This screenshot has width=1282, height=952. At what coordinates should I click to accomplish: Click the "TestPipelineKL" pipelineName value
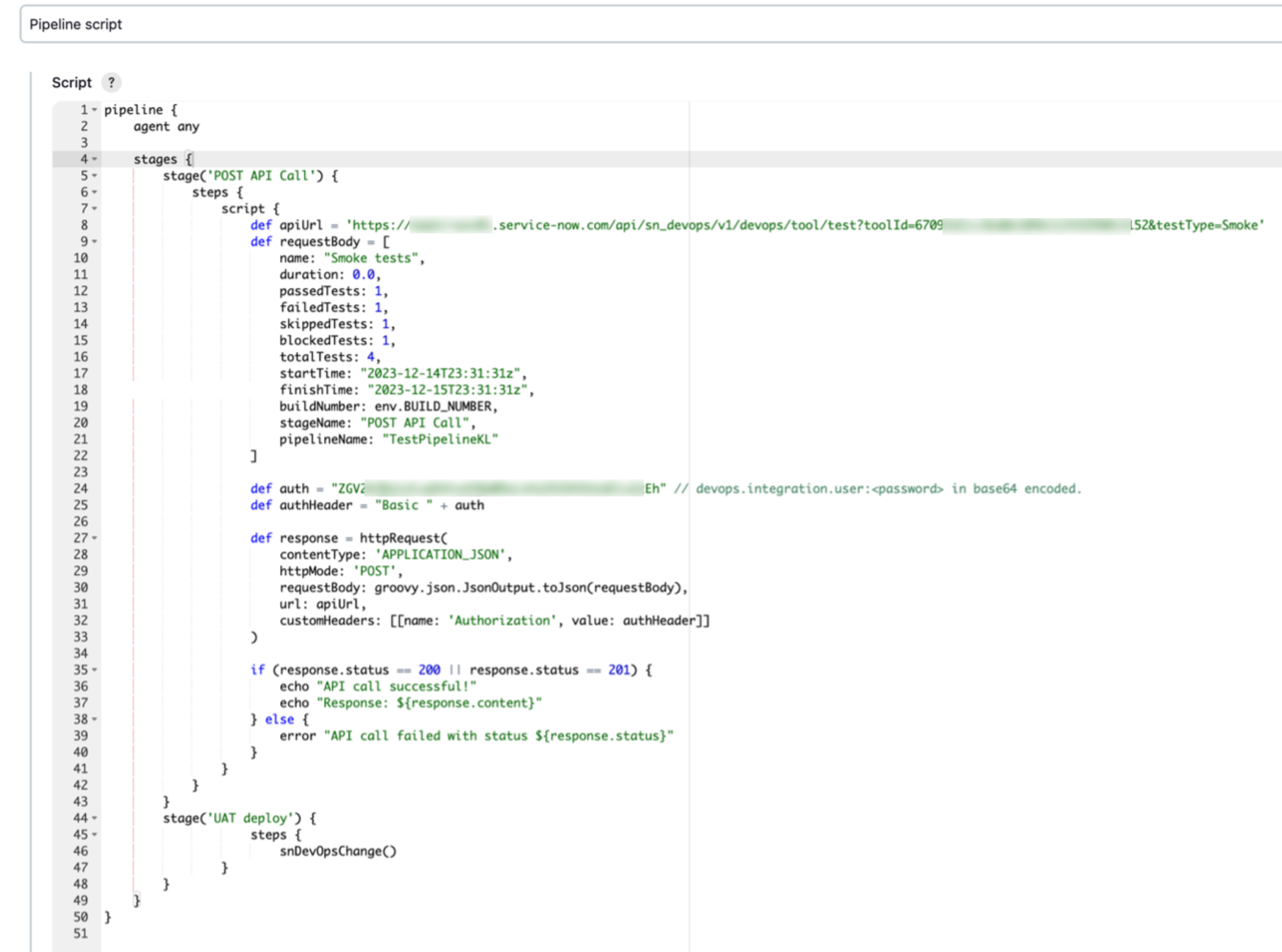[440, 440]
